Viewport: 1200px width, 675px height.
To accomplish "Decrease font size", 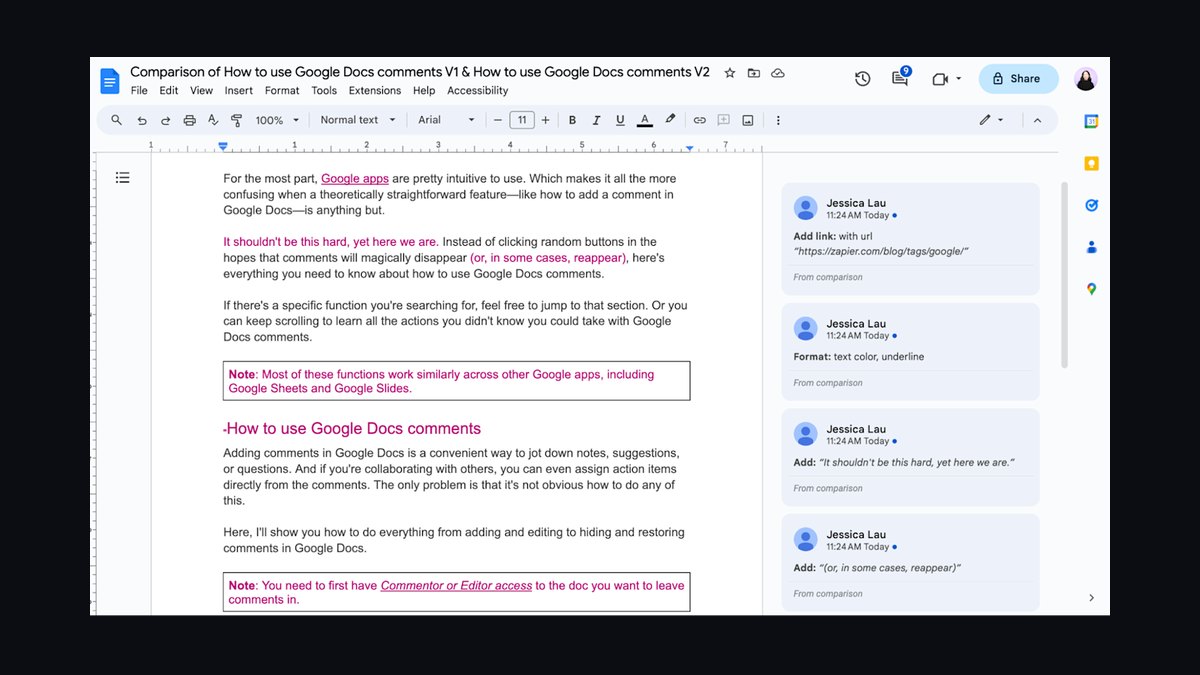I will 498,120.
